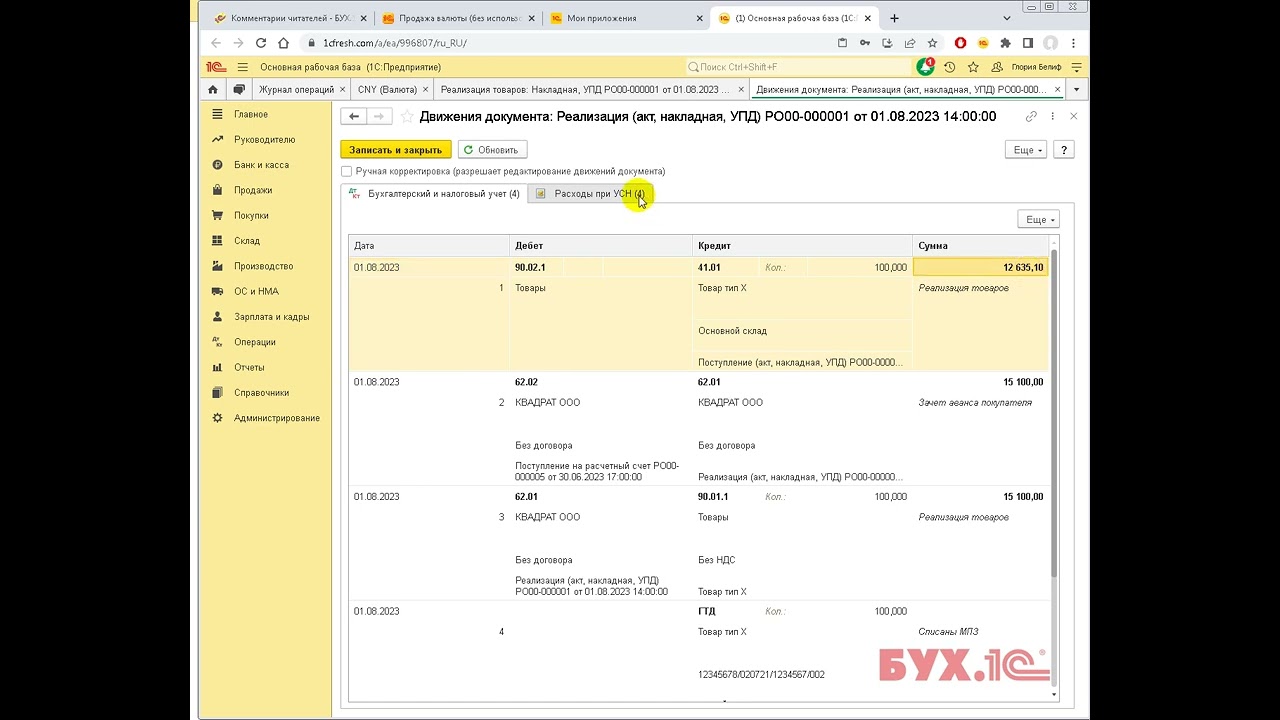1280x720 pixels.
Task: Sort by the Дебет column header
Action: [601, 245]
